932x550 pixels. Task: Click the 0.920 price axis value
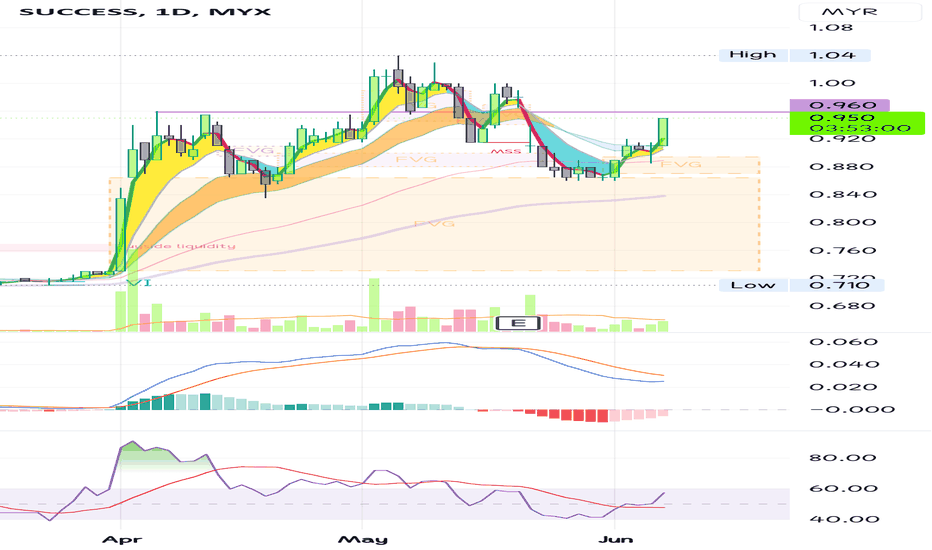coord(843,139)
